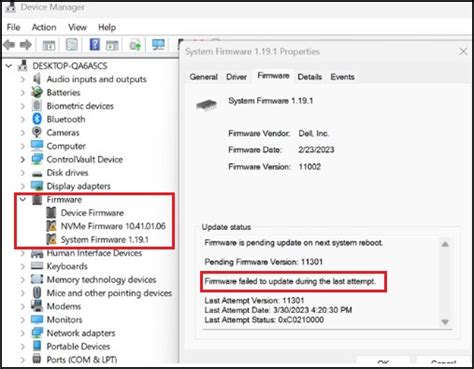Select the Bluetooth icon in device tree
The height and width of the screenshot is (369, 474).
tap(37, 119)
